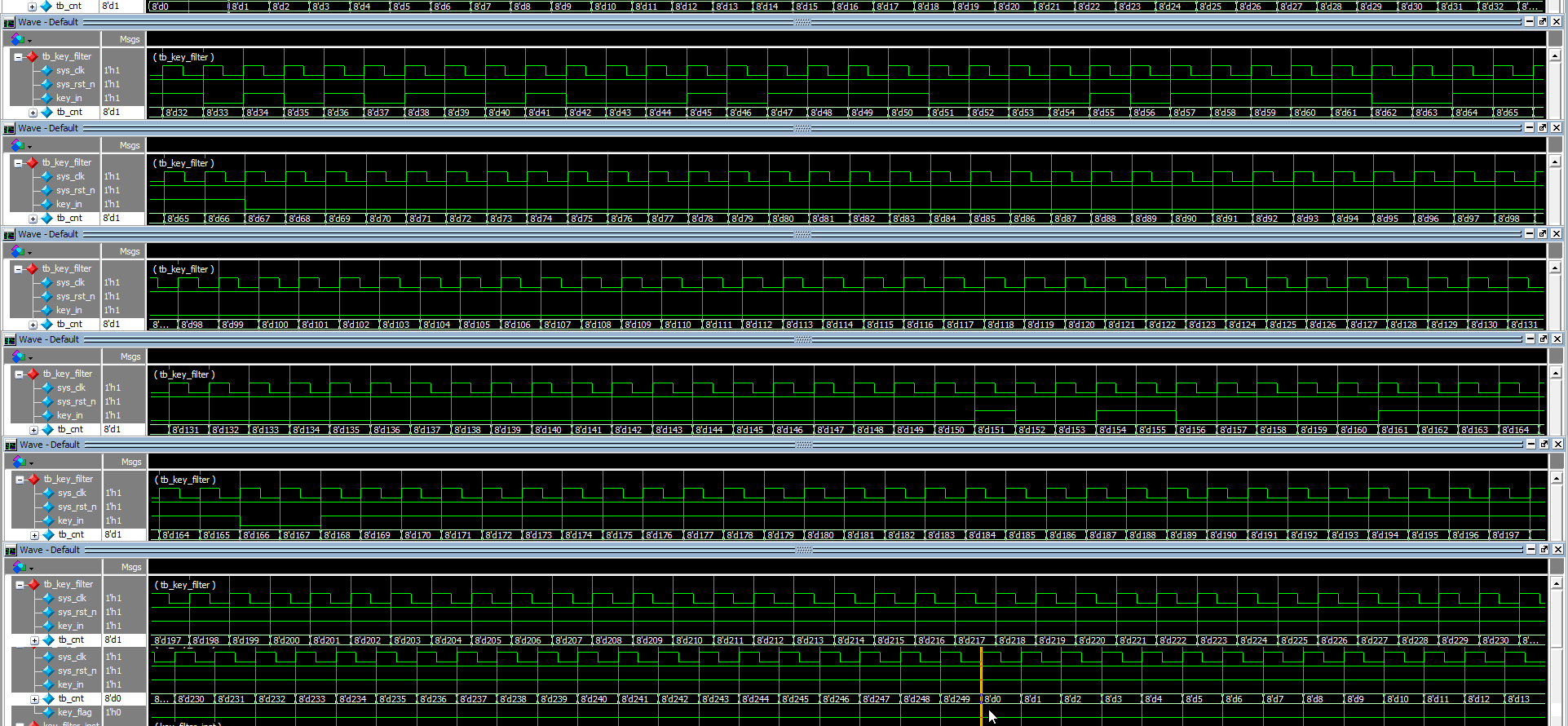Undock the wave panel showing 8'd131 to 8'd164
Viewport: 1568px width, 726px height.
click(1544, 339)
